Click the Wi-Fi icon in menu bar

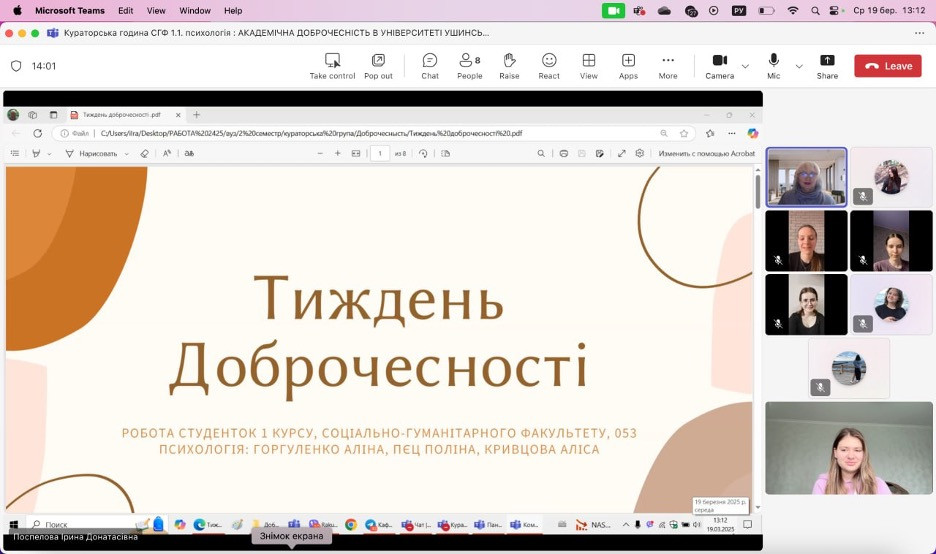pyautogui.click(x=793, y=11)
